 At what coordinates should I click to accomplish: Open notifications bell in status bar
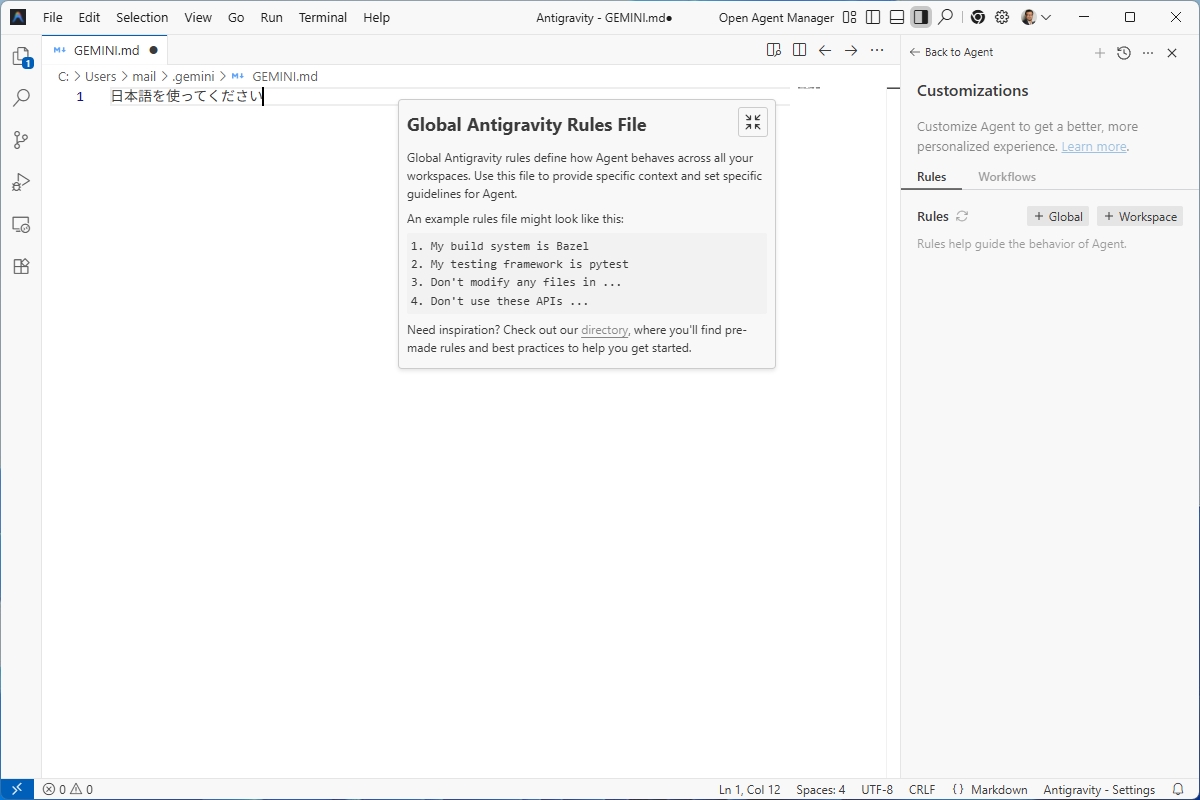1177,789
